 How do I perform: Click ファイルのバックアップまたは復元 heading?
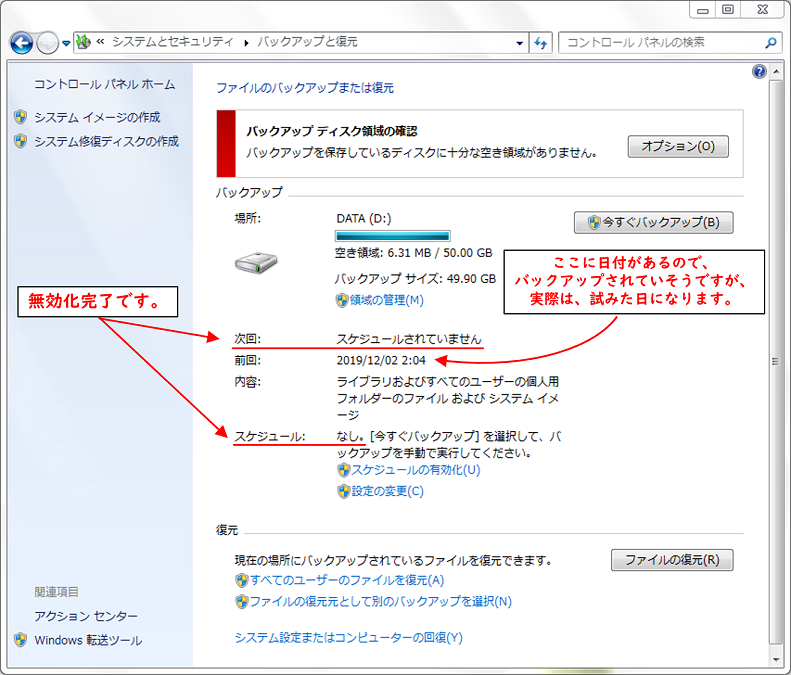pos(305,88)
